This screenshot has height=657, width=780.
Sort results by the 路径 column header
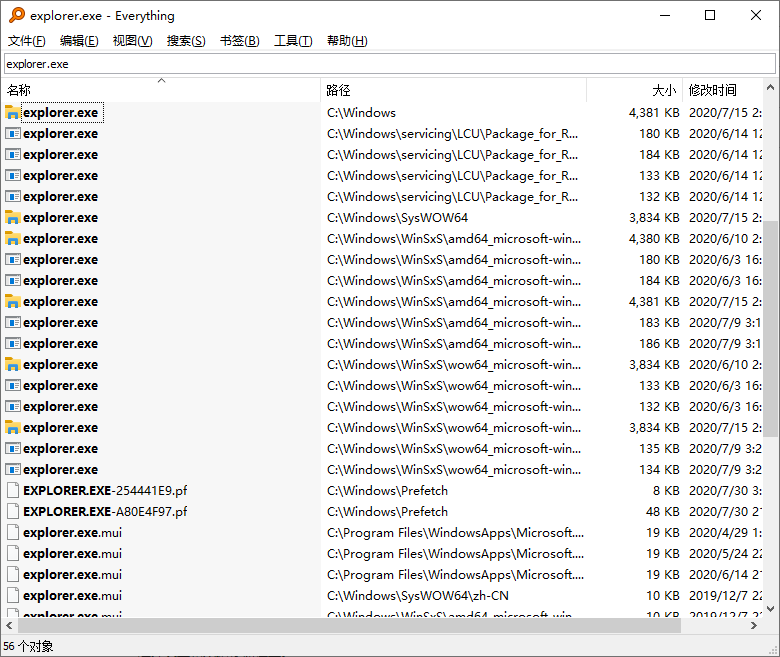pyautogui.click(x=453, y=90)
